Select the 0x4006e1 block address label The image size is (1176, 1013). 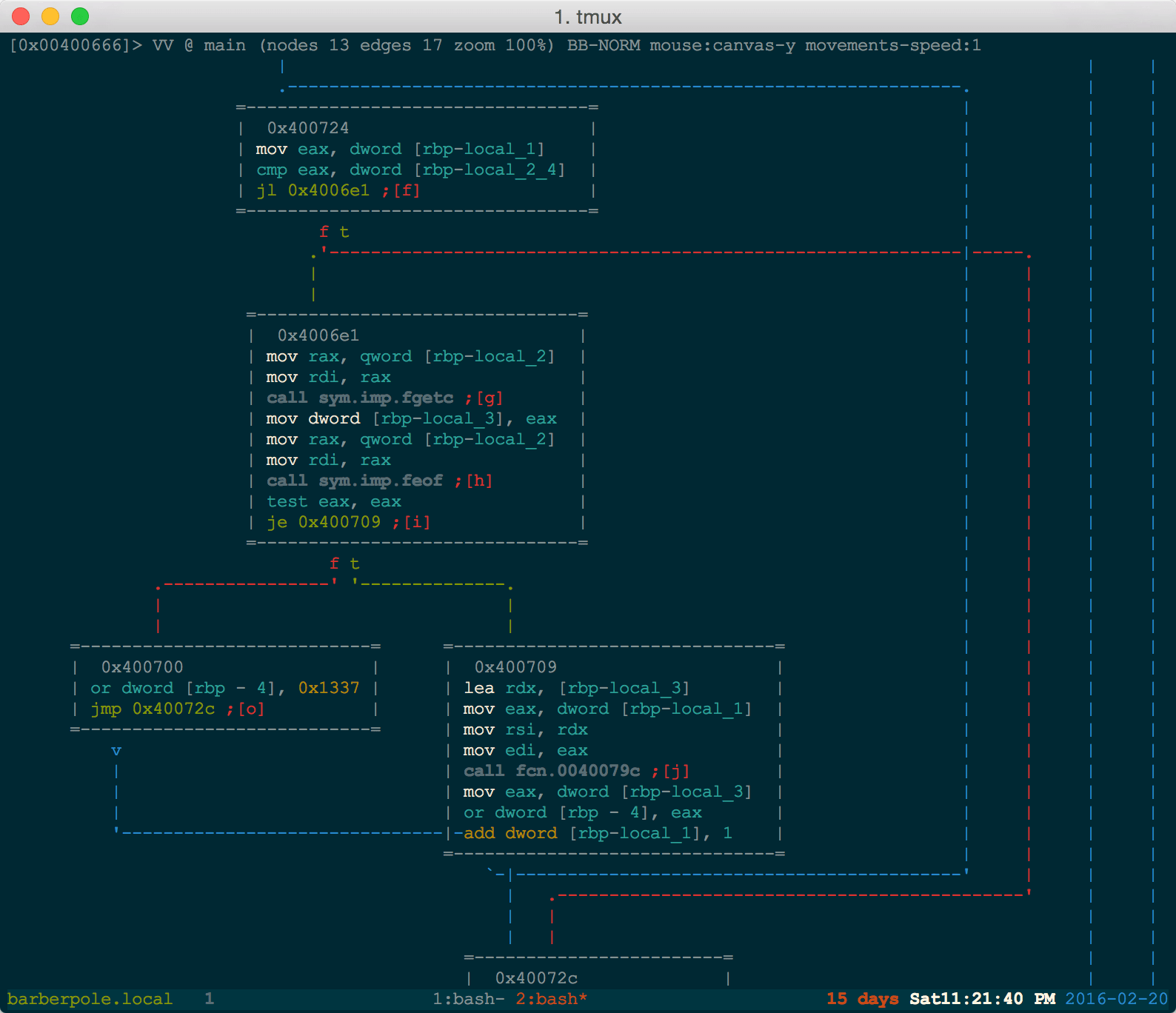318,335
